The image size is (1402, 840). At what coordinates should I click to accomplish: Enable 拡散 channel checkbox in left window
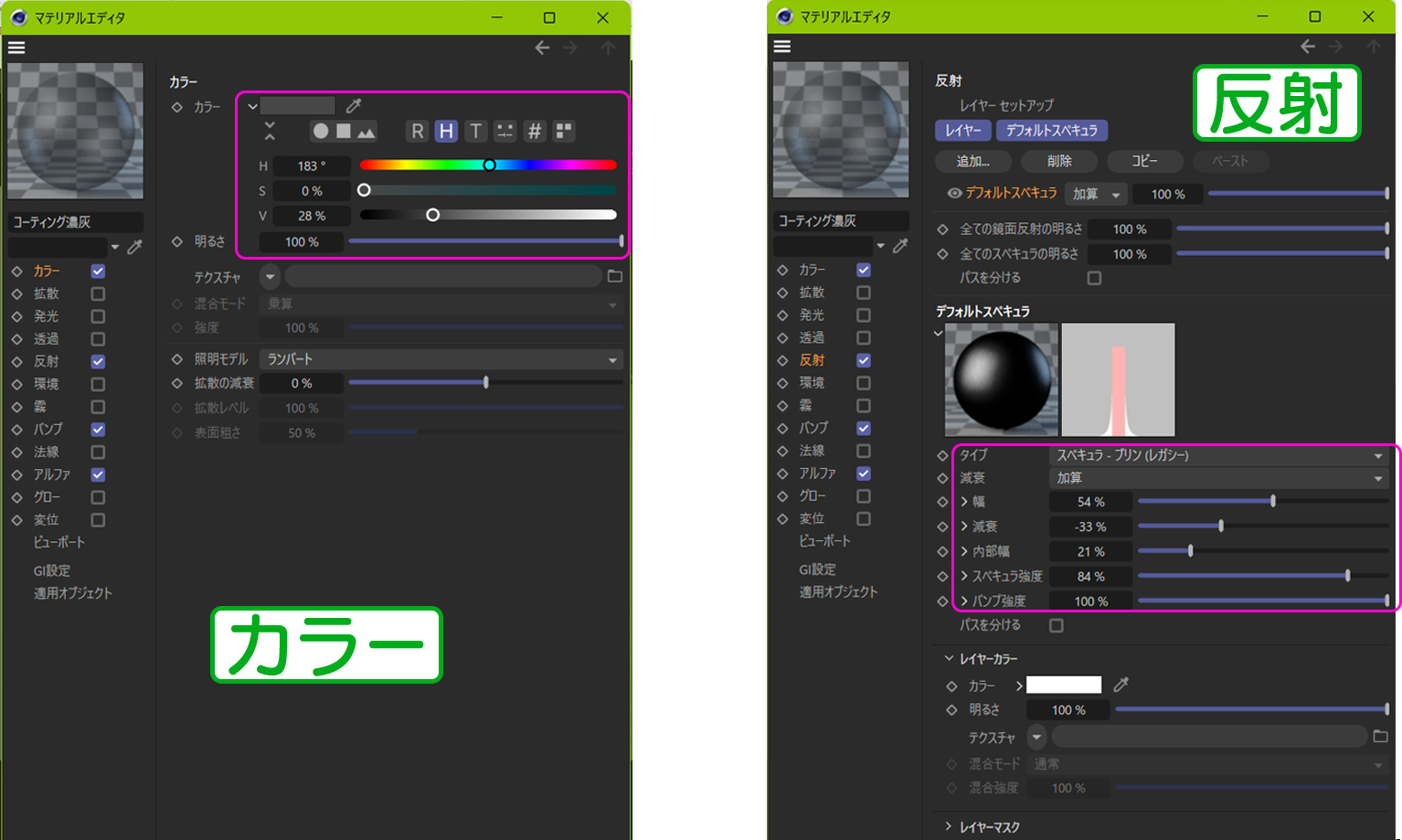(x=98, y=293)
